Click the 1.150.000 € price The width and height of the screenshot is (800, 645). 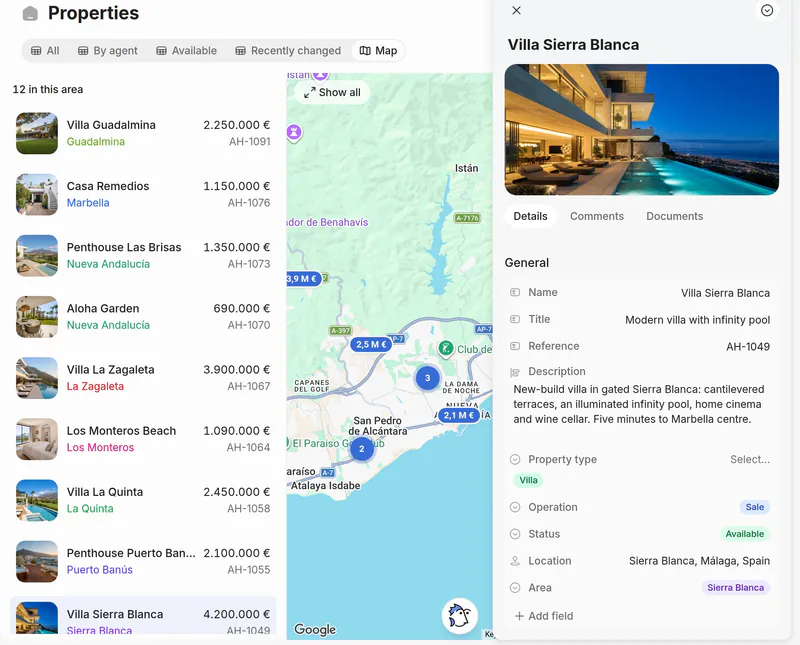[237, 186]
